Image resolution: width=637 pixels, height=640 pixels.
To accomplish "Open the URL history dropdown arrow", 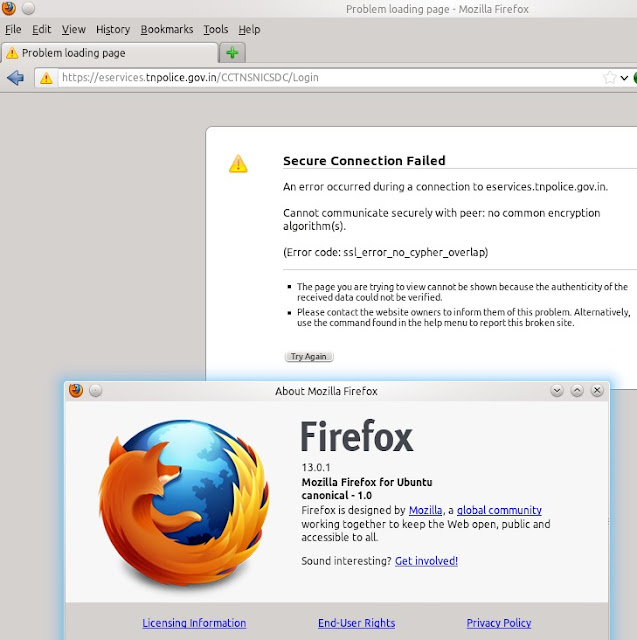I will pyautogui.click(x=624, y=78).
